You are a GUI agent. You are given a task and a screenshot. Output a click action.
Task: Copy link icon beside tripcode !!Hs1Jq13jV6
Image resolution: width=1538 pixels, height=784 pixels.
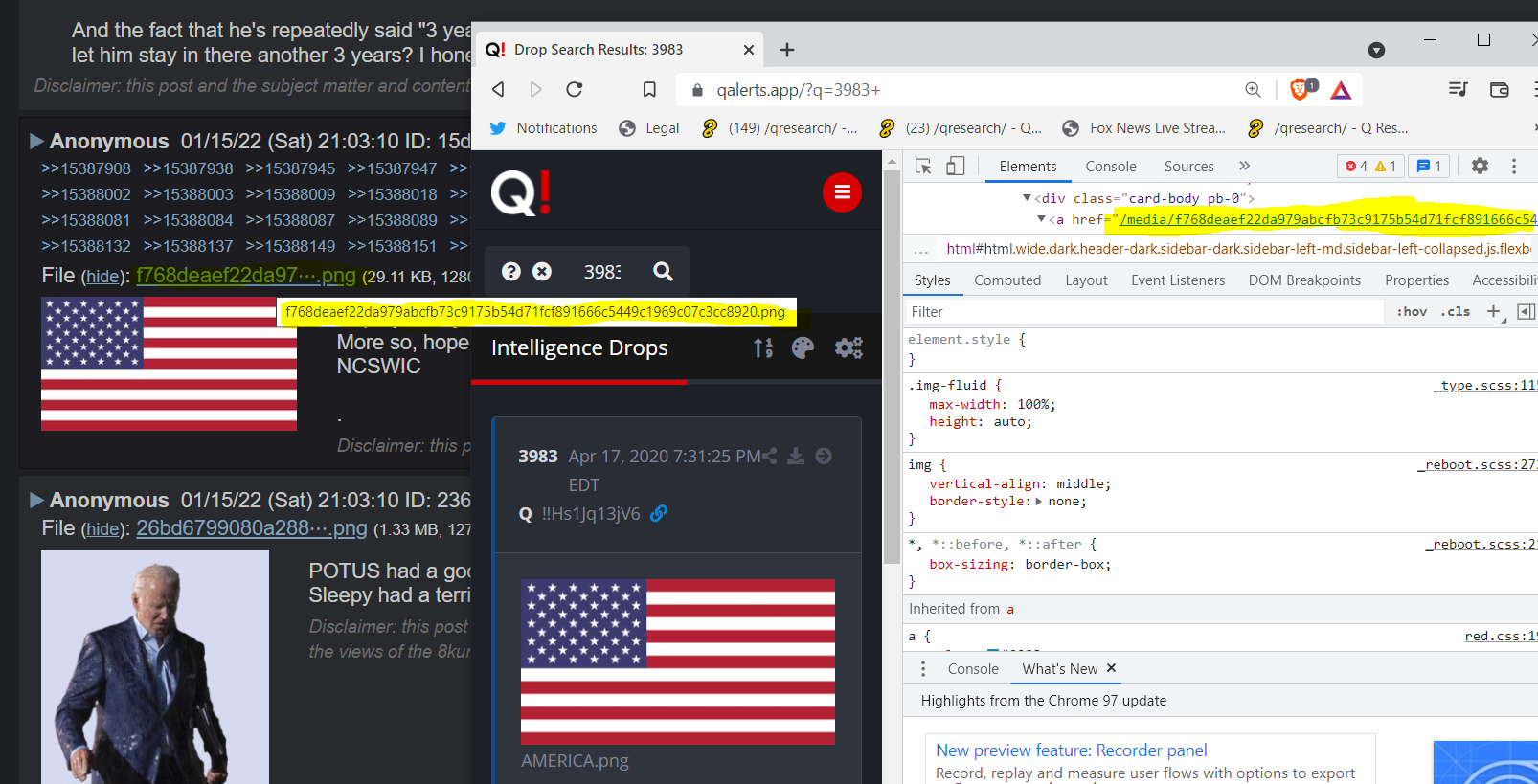point(658,514)
